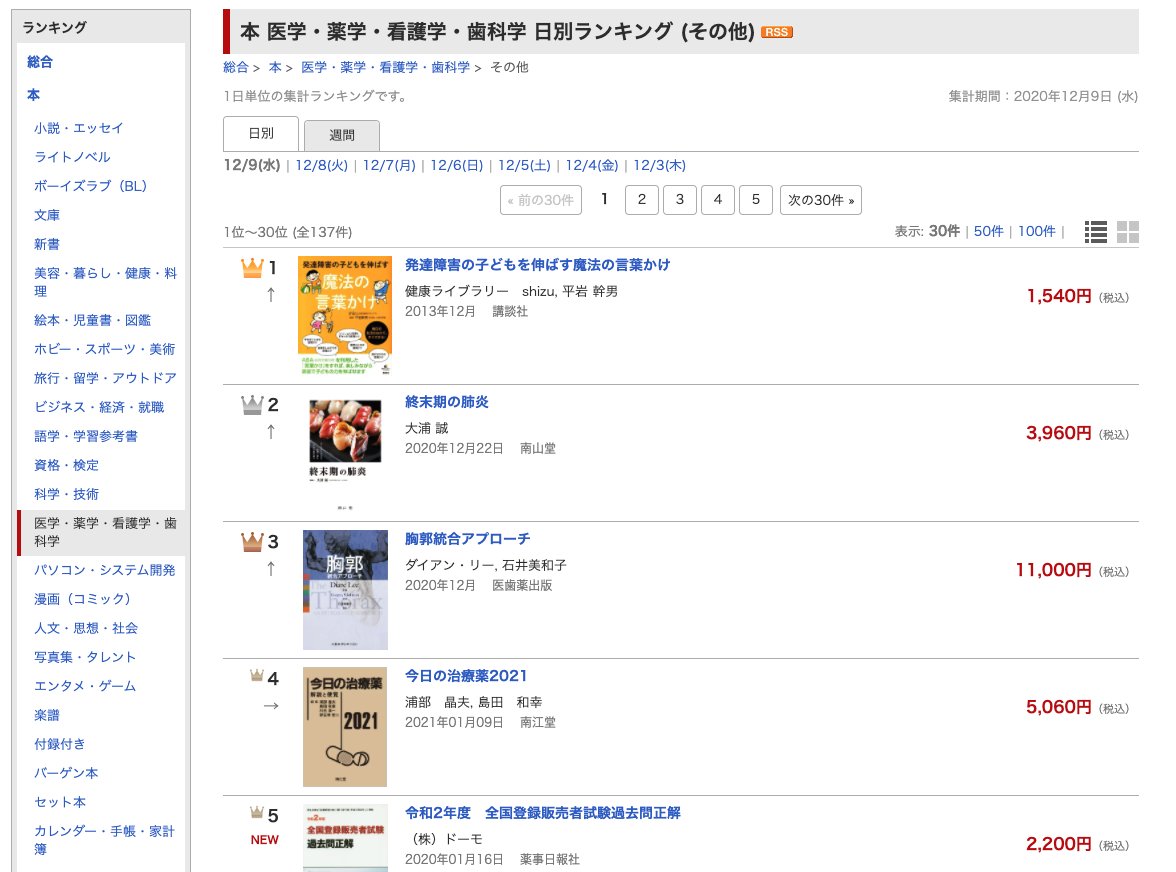This screenshot has height=872, width=1176.
Task: Open the 週間 ranking tab
Action: (x=342, y=135)
